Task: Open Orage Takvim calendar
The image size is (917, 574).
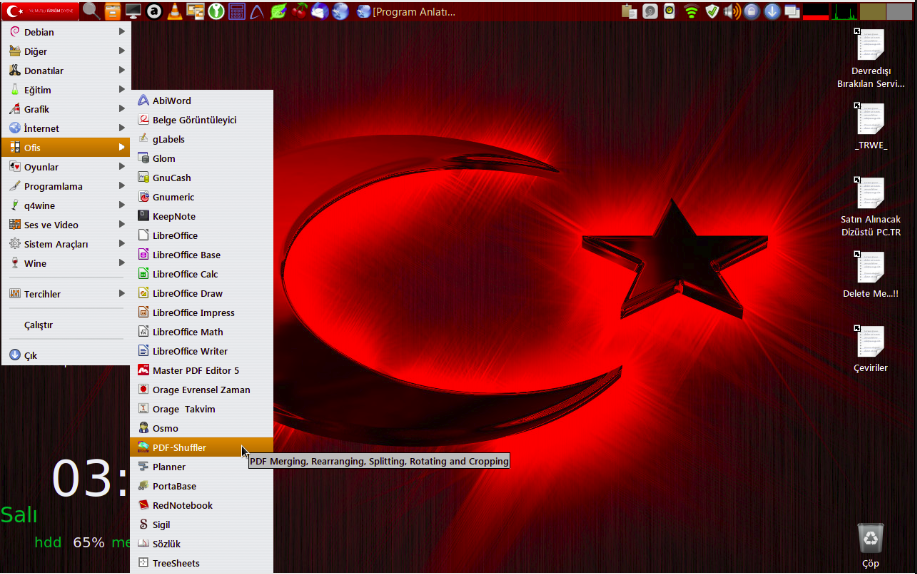Action: point(202,409)
